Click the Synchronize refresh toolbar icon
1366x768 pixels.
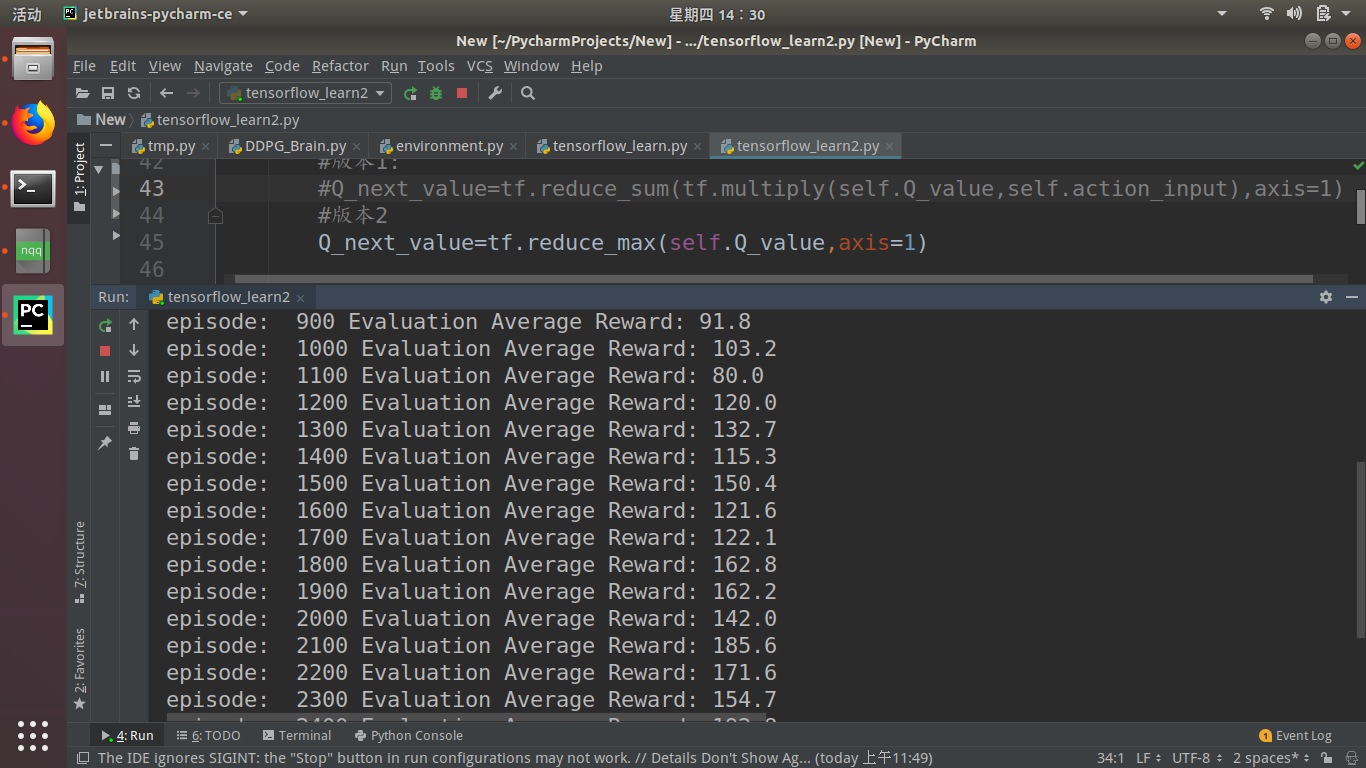[x=134, y=93]
